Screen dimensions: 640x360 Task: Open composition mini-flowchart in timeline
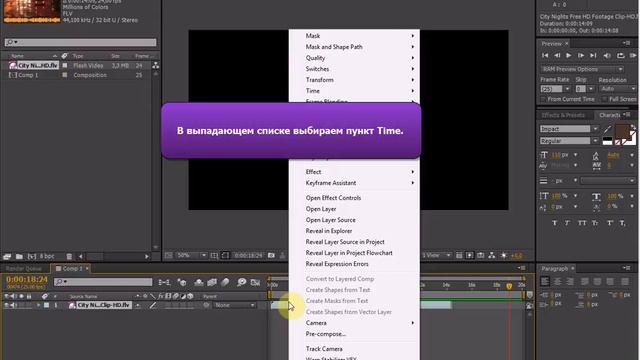164,282
